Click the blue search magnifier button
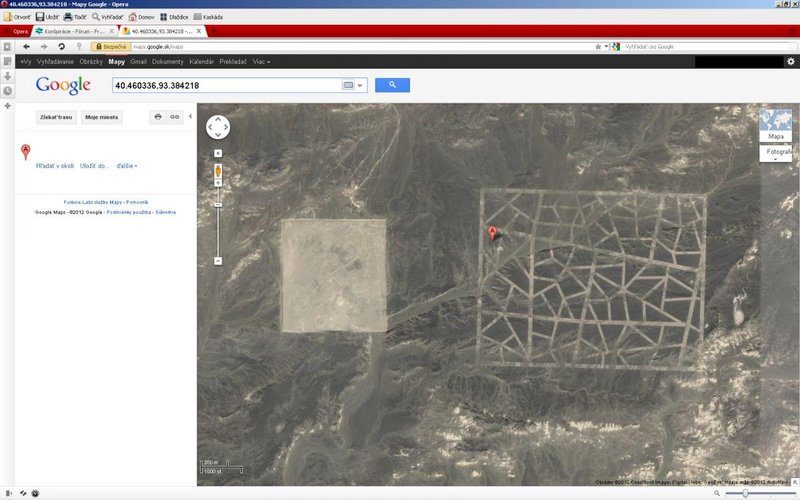The height and width of the screenshot is (500, 800). click(392, 85)
